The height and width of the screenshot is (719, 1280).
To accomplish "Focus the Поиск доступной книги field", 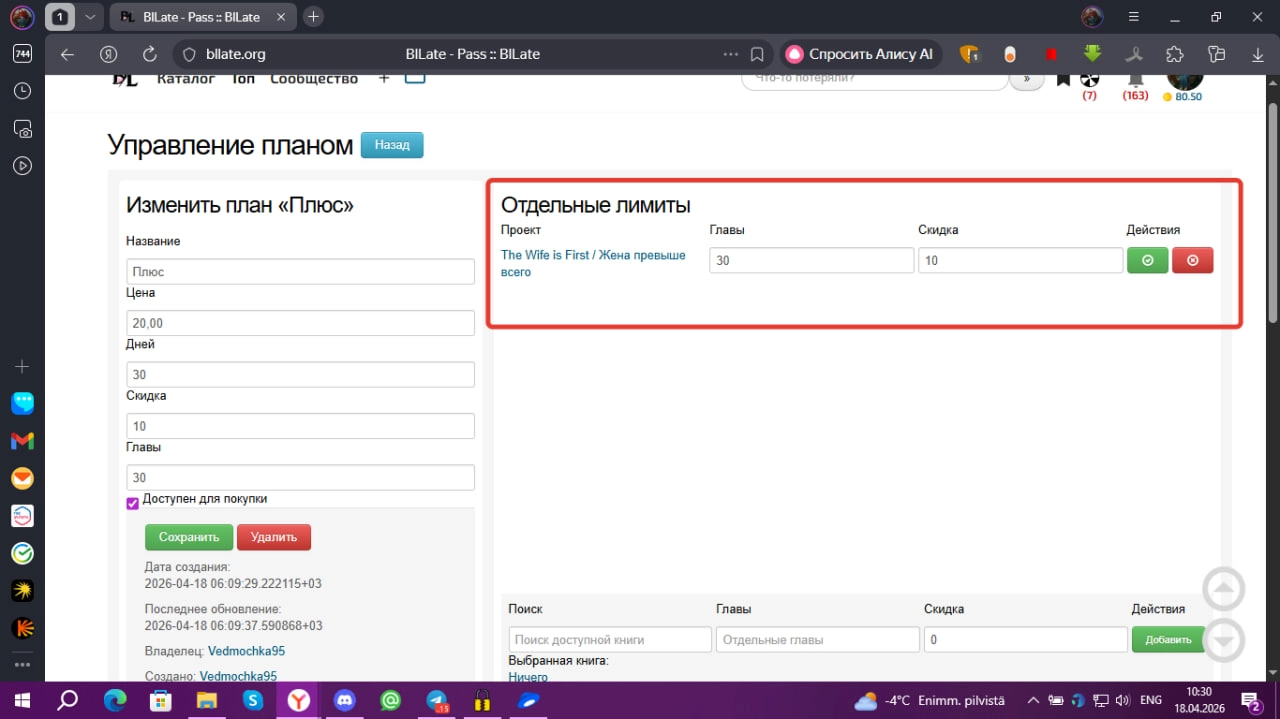I will pos(610,639).
